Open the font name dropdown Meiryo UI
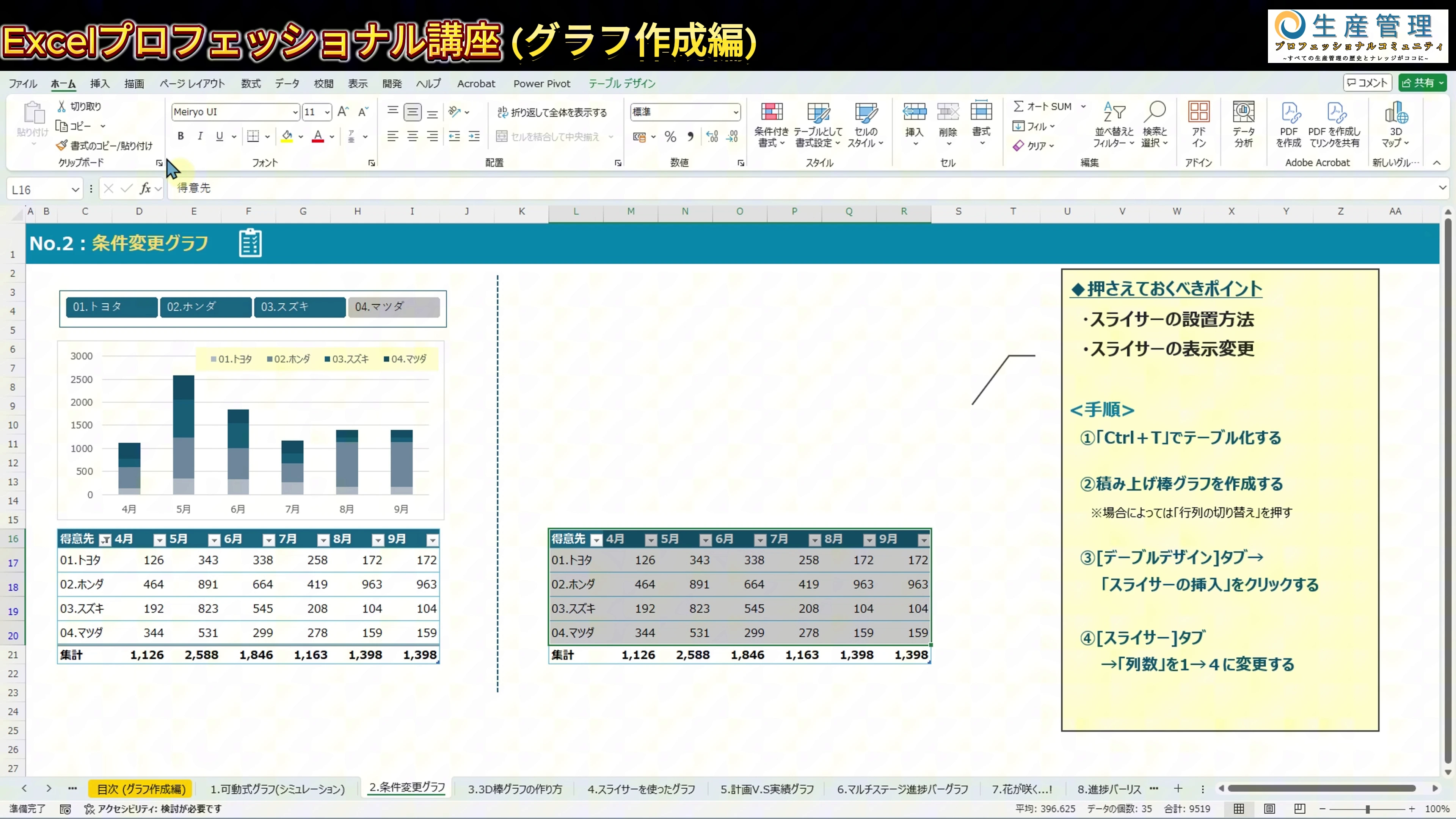Screen dimensions: 1456x819 (x=295, y=112)
